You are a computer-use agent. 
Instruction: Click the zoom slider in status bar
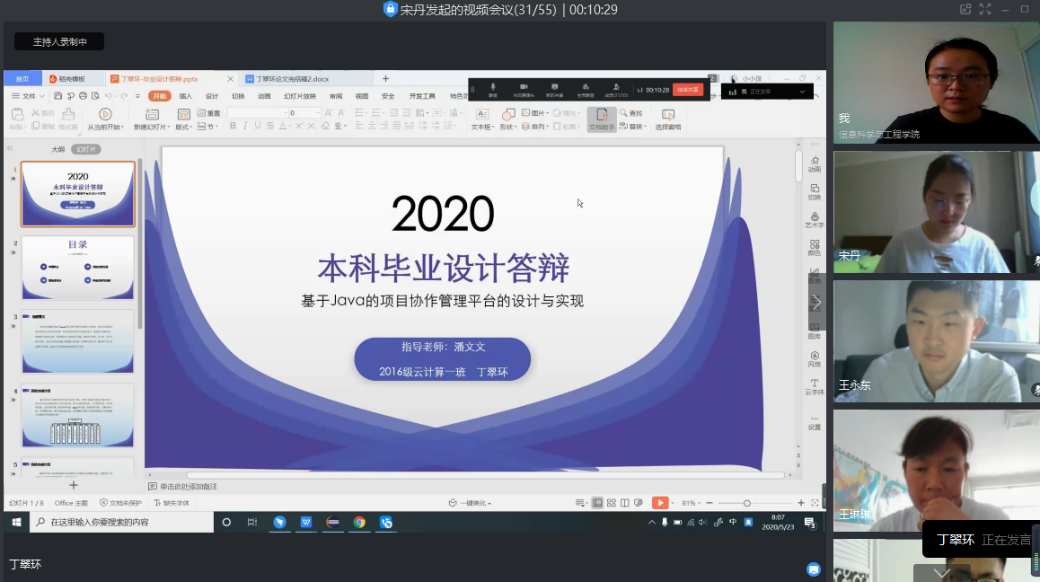pos(747,502)
